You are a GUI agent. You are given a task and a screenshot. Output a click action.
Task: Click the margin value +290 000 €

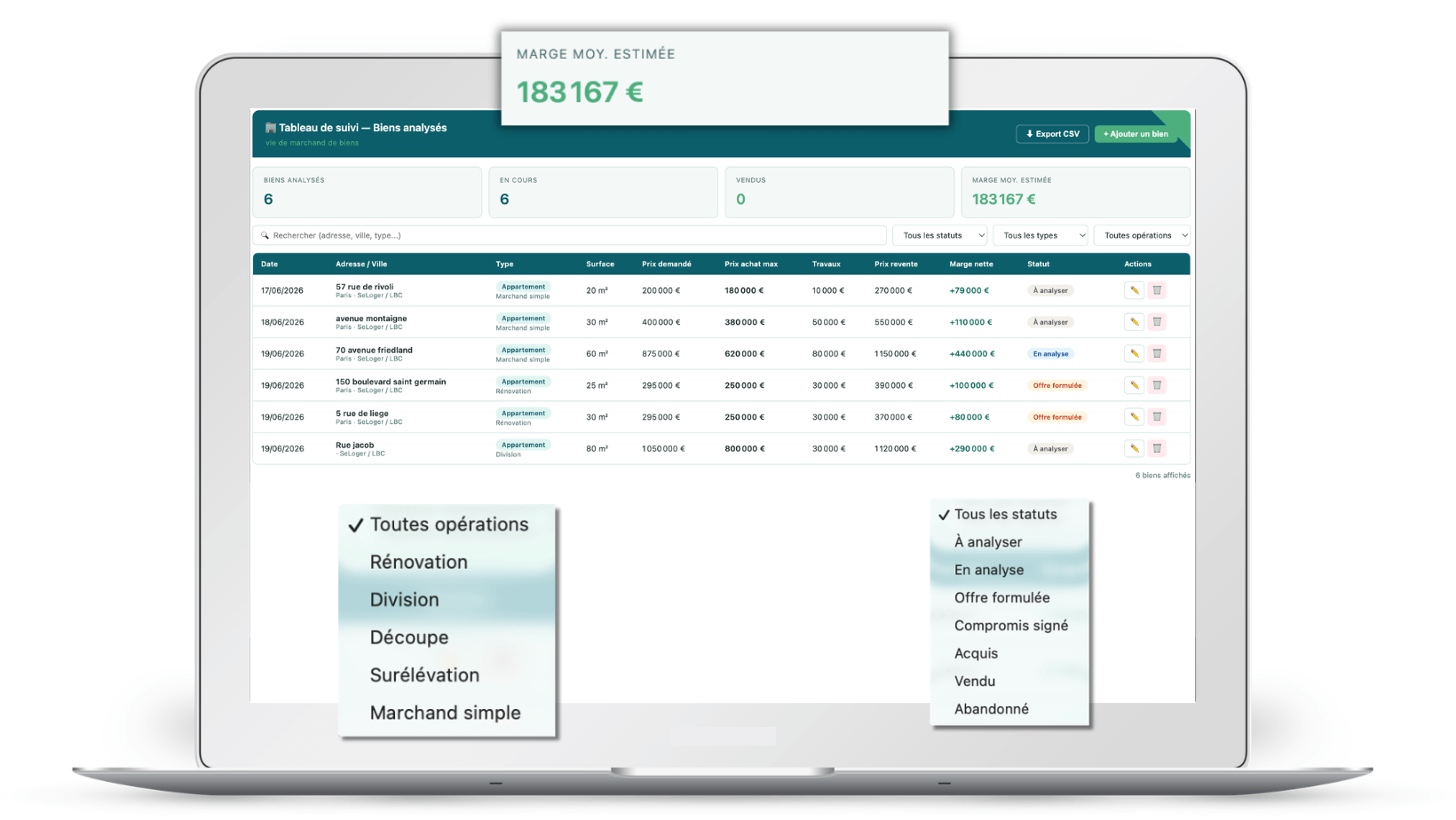click(x=972, y=449)
